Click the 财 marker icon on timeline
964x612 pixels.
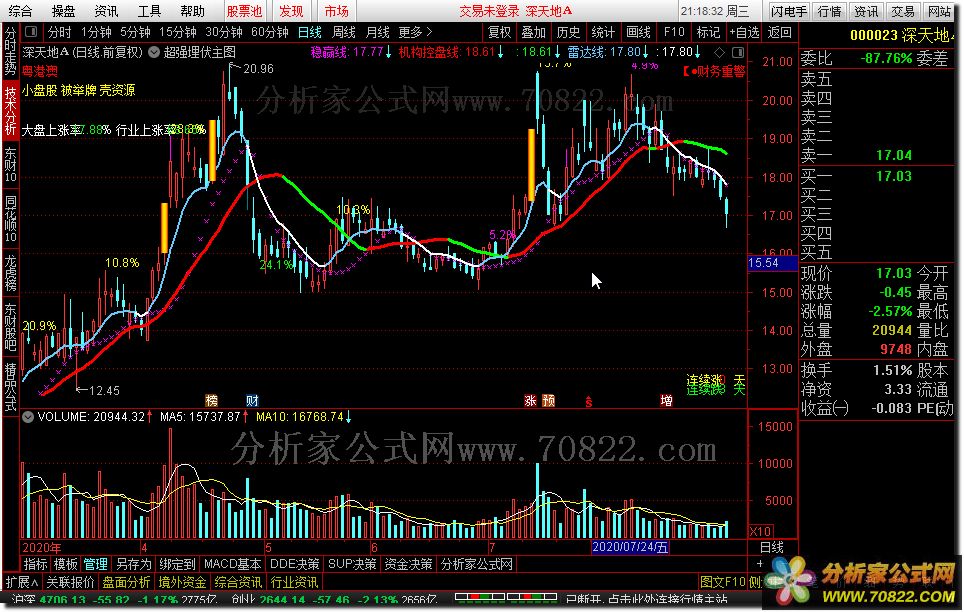(x=252, y=401)
